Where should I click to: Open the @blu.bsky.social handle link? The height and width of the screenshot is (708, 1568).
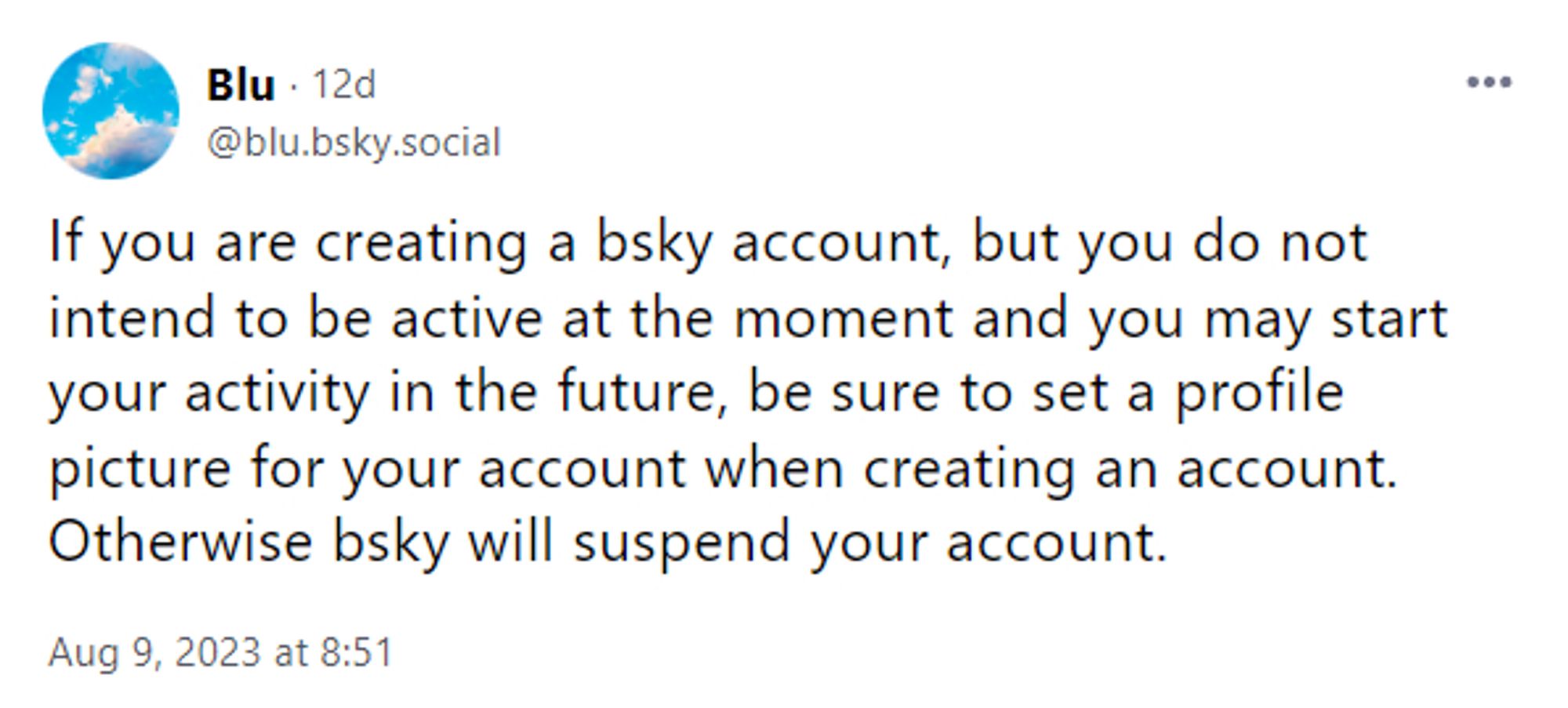click(354, 143)
